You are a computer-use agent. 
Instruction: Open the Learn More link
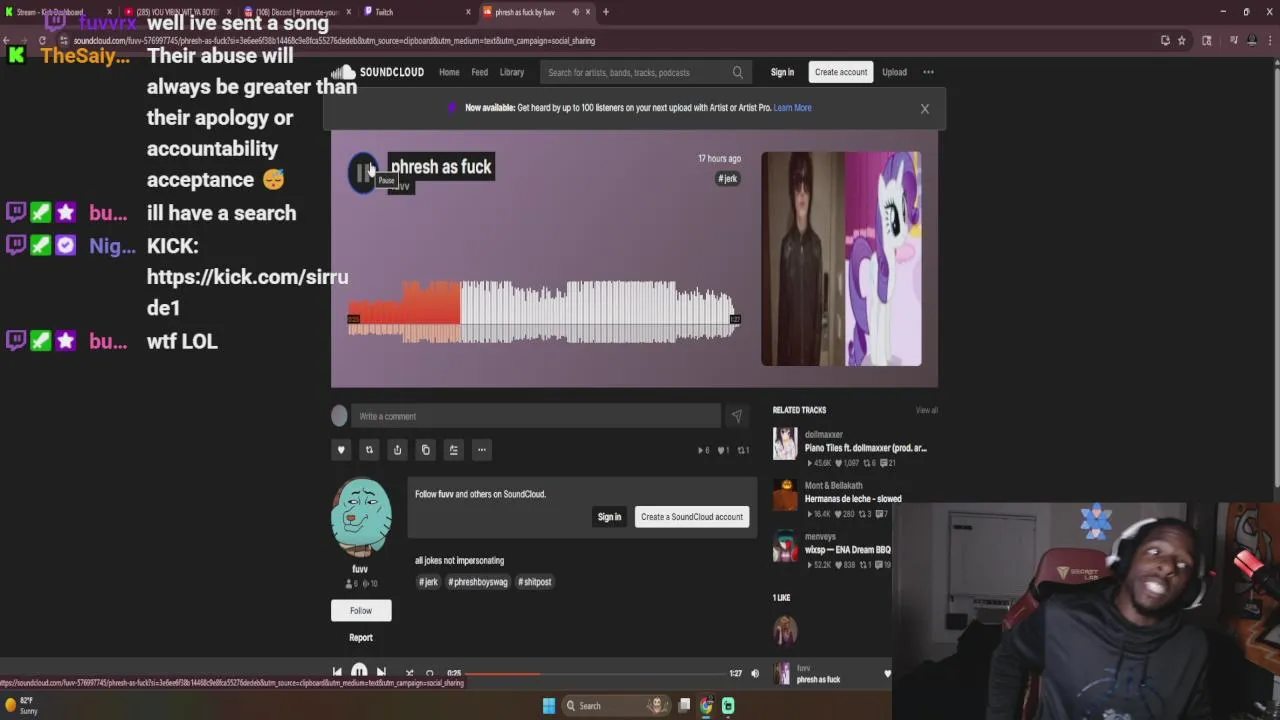(x=792, y=108)
